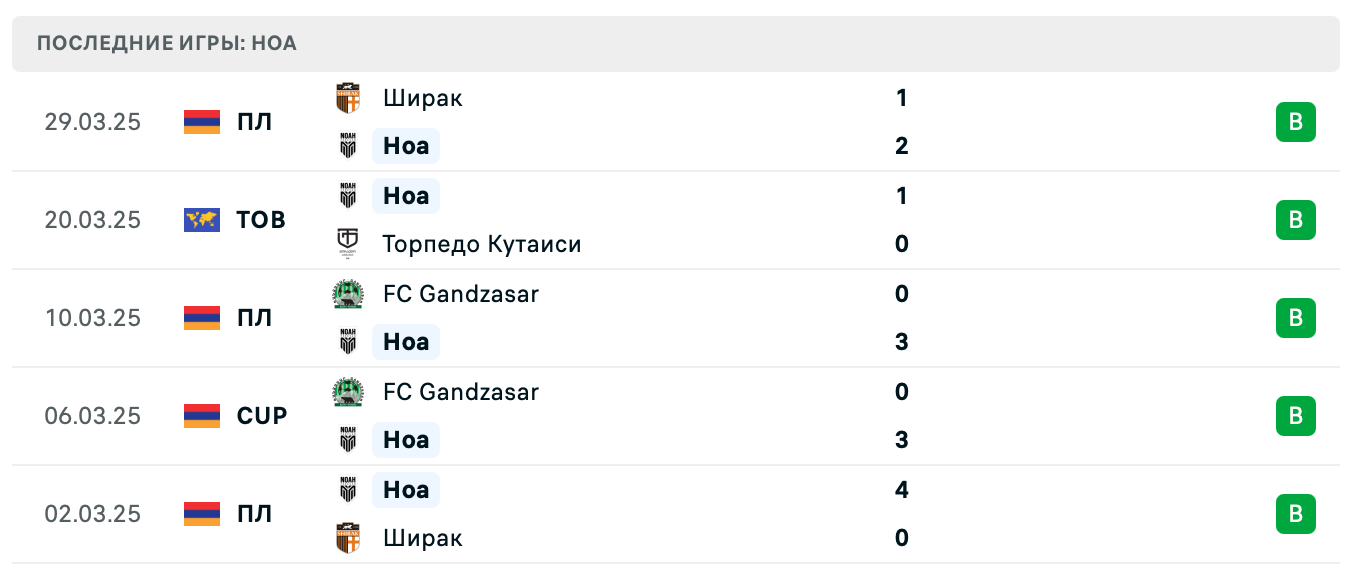Screen dimensions: 1356x582
Task: Click Shirak logo in 02.03.25 match
Action: coord(347,538)
